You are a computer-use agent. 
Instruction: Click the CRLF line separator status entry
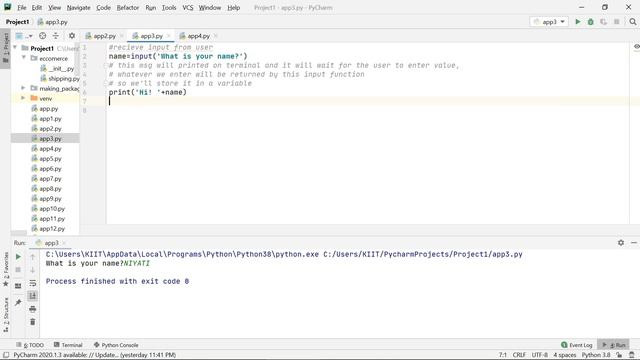[x=519, y=355]
